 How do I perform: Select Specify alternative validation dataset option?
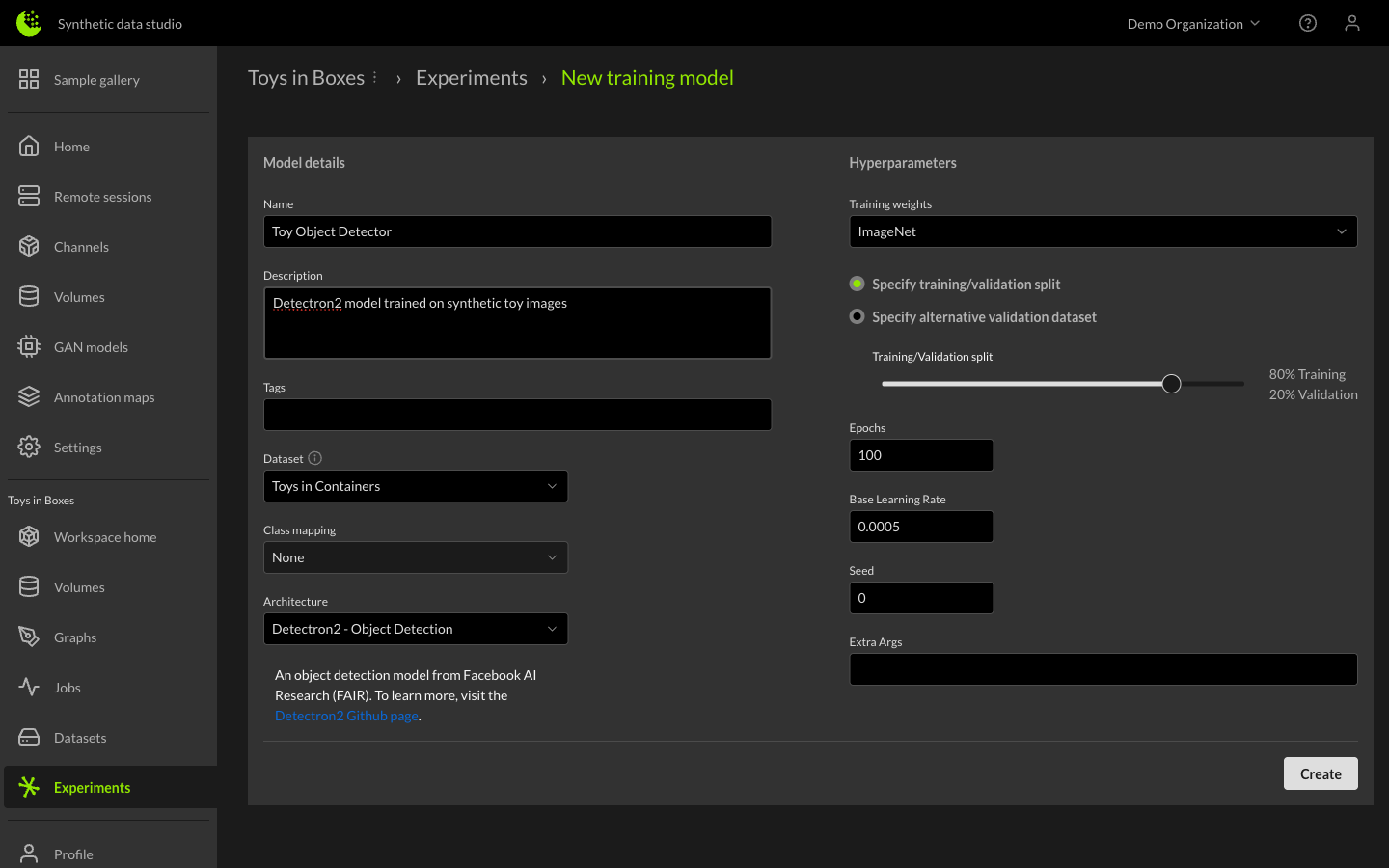pos(857,316)
